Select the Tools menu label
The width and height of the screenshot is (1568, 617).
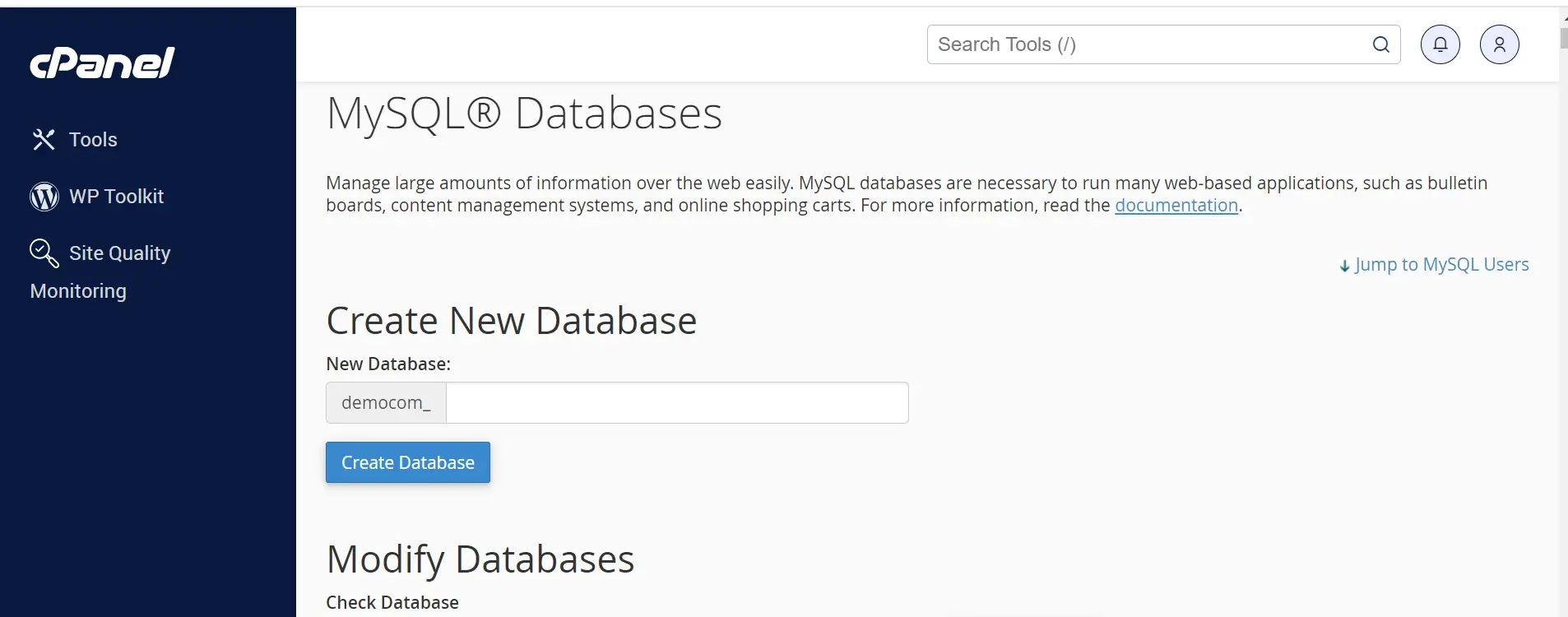[x=93, y=140]
